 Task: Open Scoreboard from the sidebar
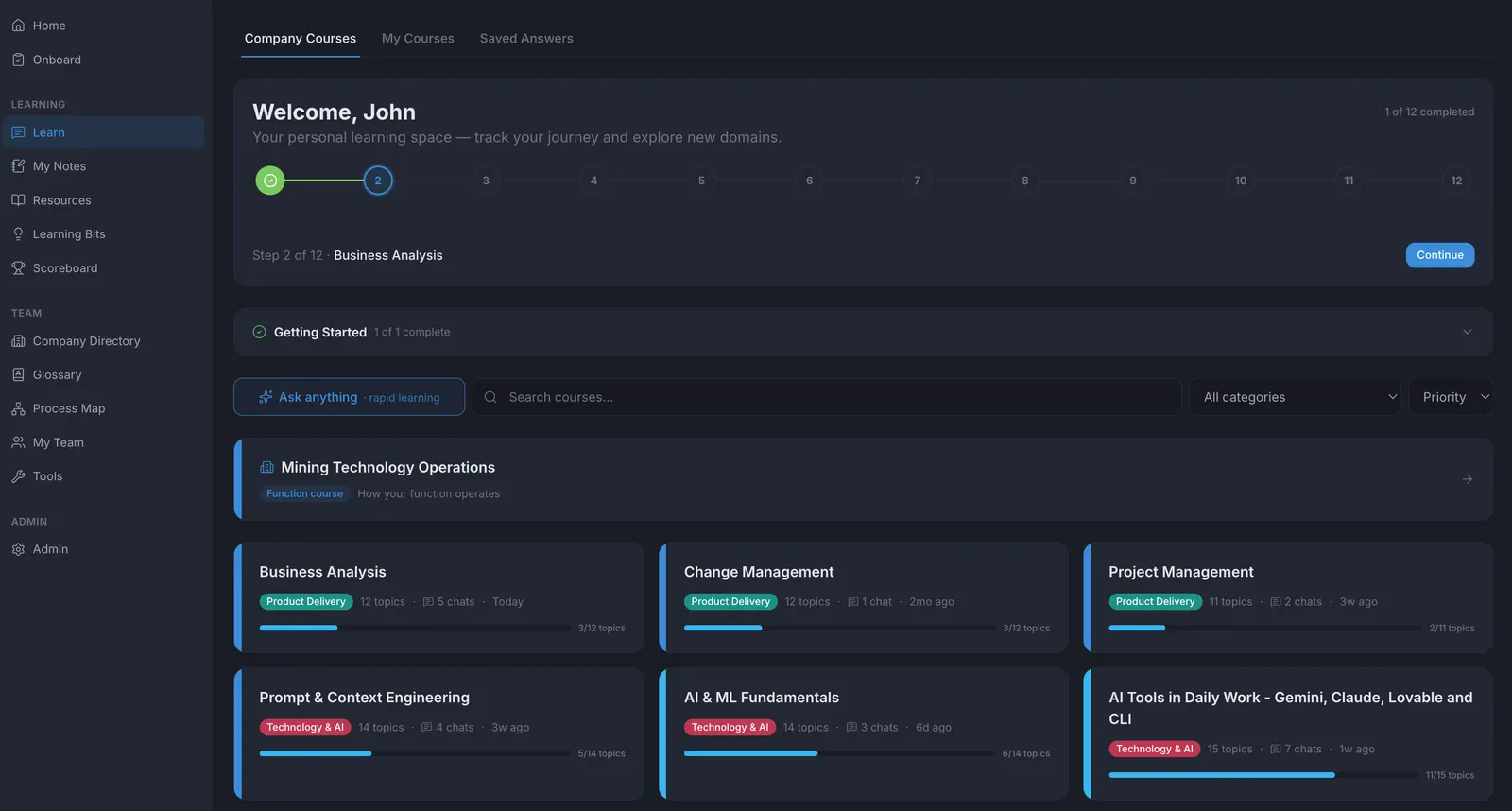[103, 268]
